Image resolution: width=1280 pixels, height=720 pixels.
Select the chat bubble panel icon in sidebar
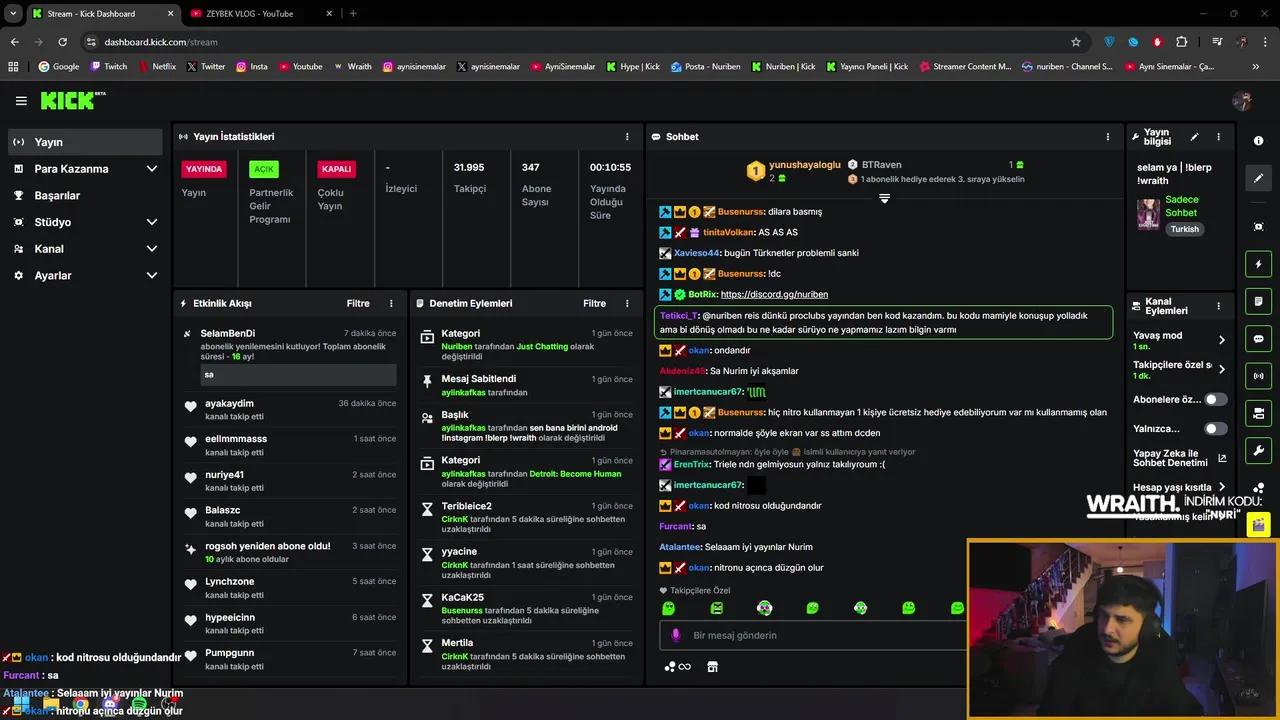[x=1258, y=338]
